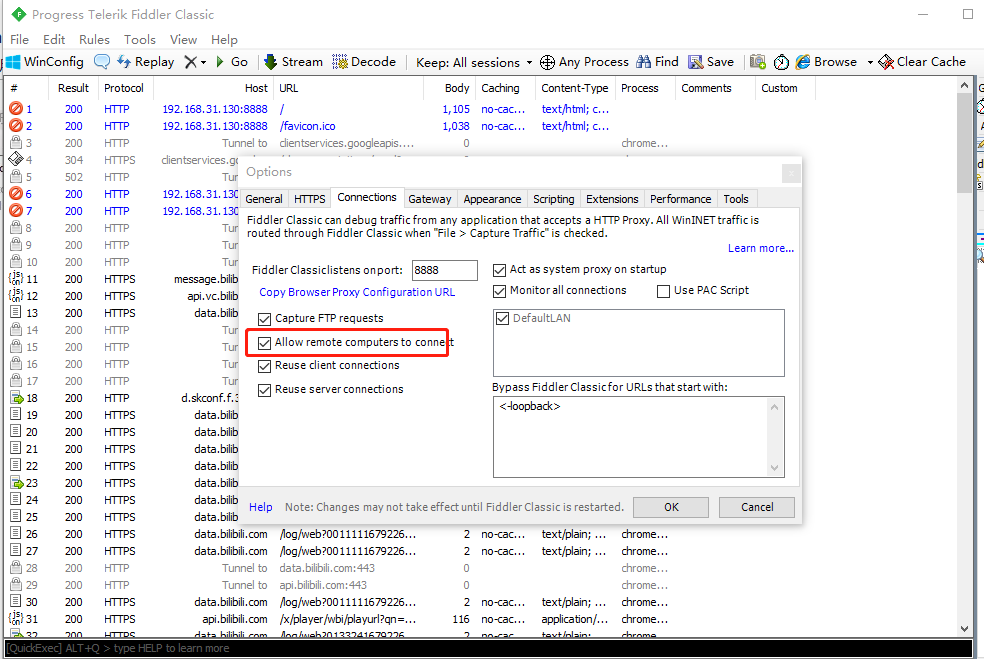Screen dimensions: 984x659
Task: Save sessions using the Save toolbar icon
Action: click(x=711, y=62)
